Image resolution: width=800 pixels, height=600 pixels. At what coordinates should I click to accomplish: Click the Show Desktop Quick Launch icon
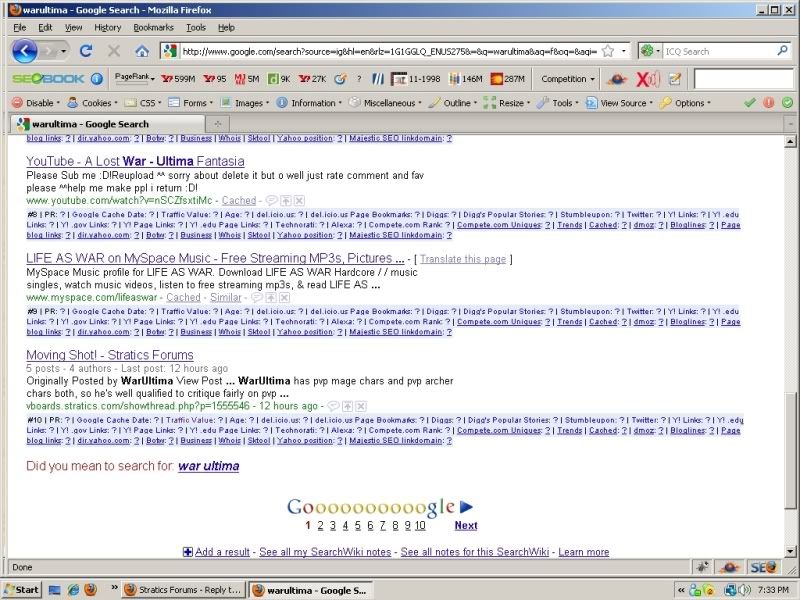tap(55, 590)
